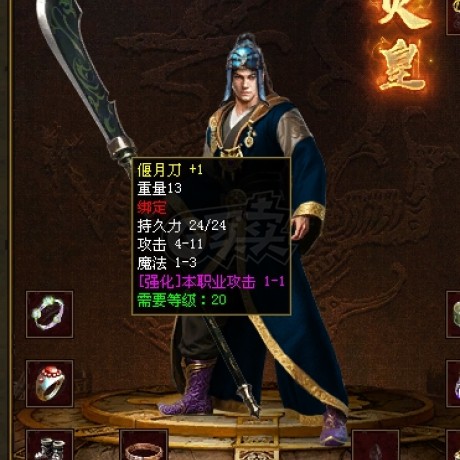This screenshot has height=460, width=460.
Task: Click the jade-beaded bracelet equipment slot
Action: pyautogui.click(x=50, y=314)
